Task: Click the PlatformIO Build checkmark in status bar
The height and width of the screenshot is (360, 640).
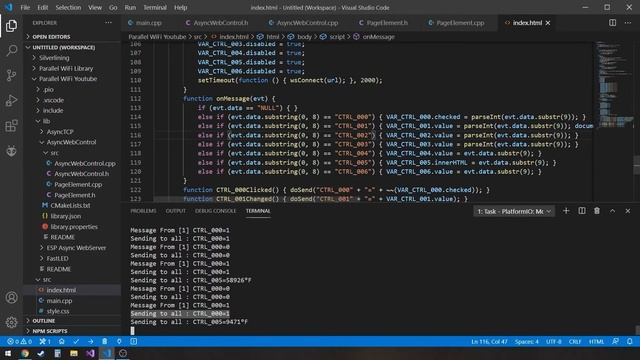Action: pos(76,341)
